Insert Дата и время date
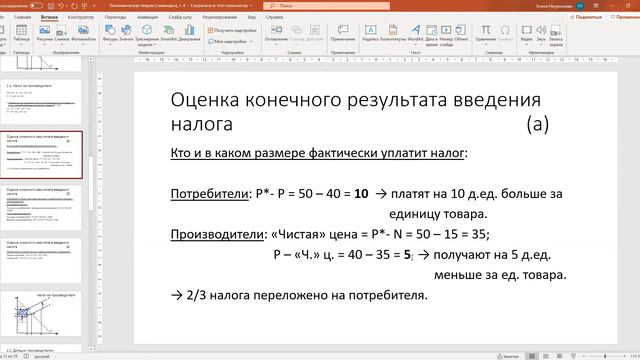640x360 pixels. pyautogui.click(x=431, y=35)
